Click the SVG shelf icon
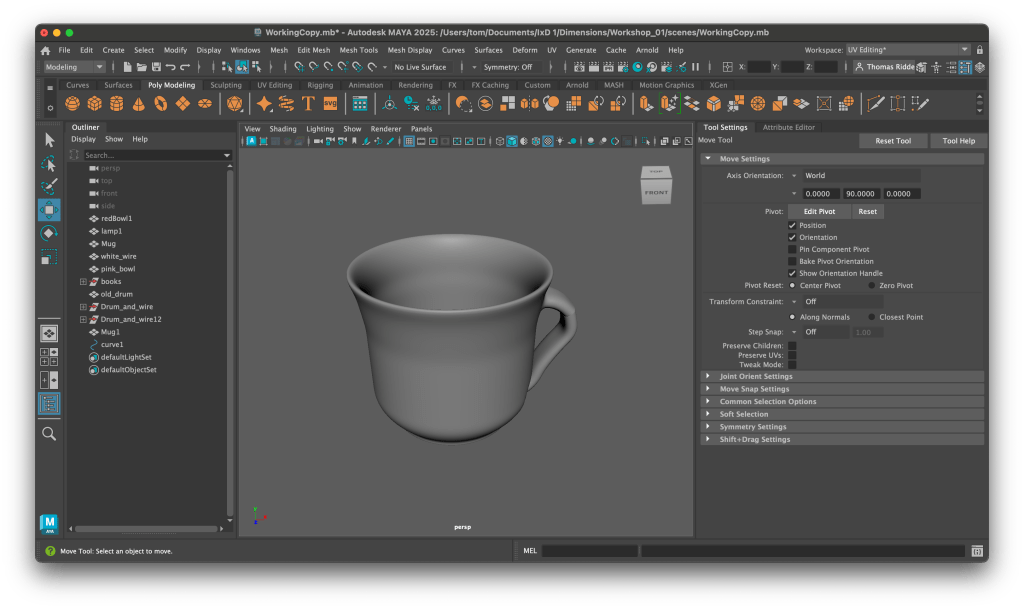Viewport: 1024px width, 609px height. [x=330, y=104]
